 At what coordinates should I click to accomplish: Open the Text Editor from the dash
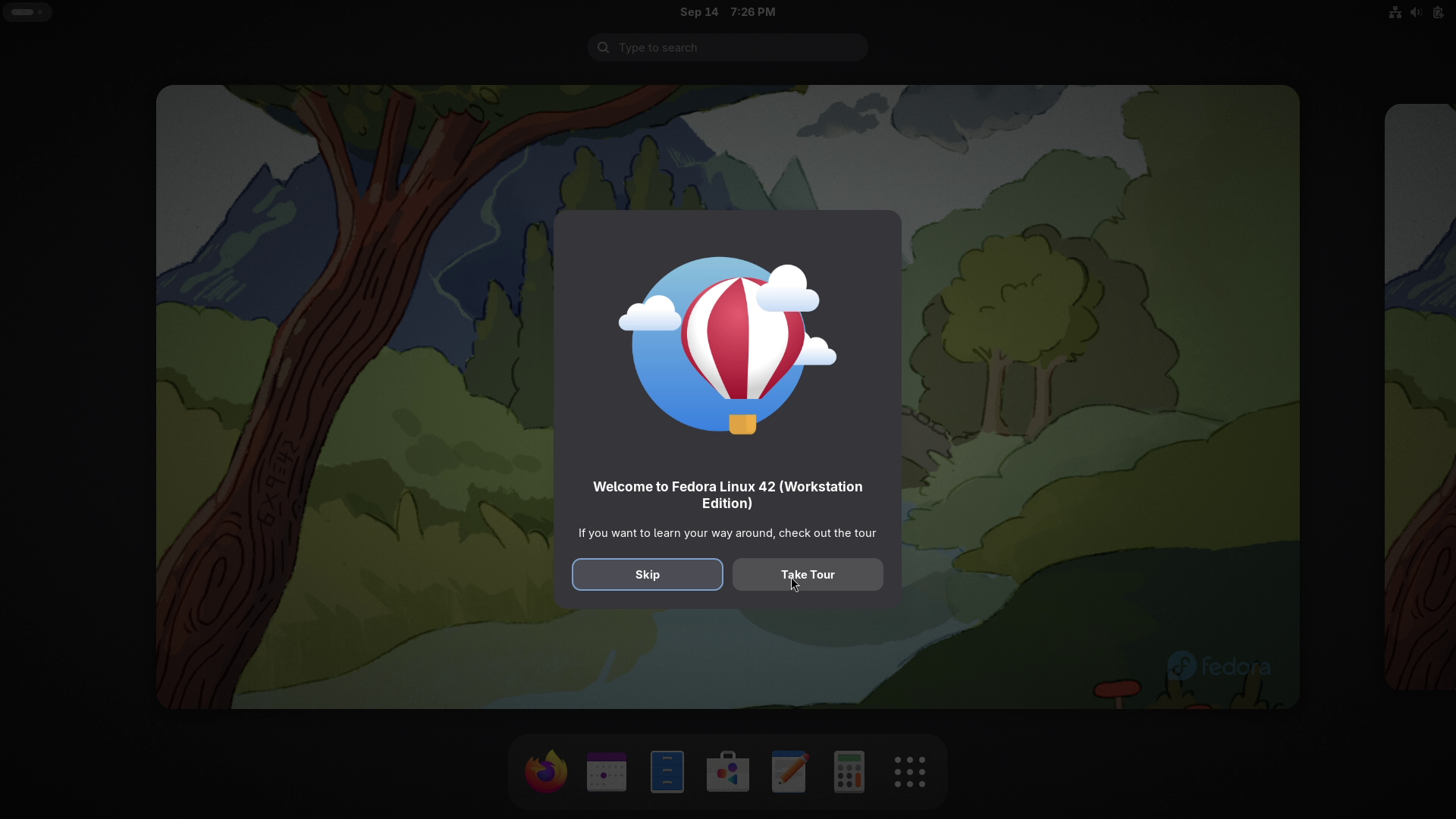(x=789, y=772)
